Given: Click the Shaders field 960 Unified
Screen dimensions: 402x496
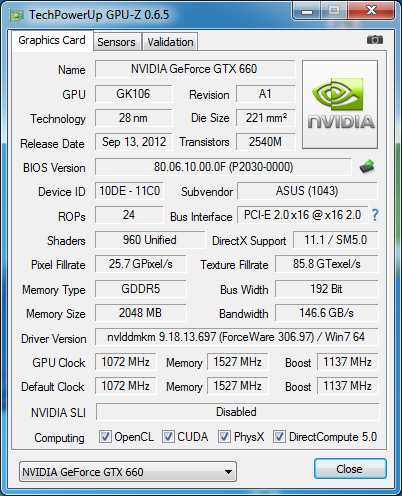Looking at the screenshot, I should coord(150,240).
